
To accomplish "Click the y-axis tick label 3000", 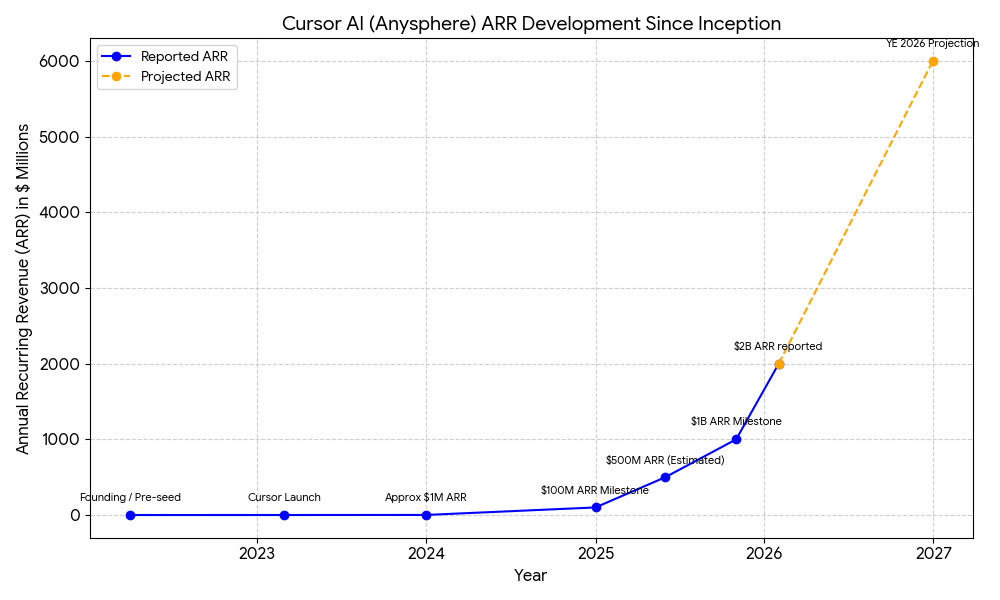I will tap(61, 288).
